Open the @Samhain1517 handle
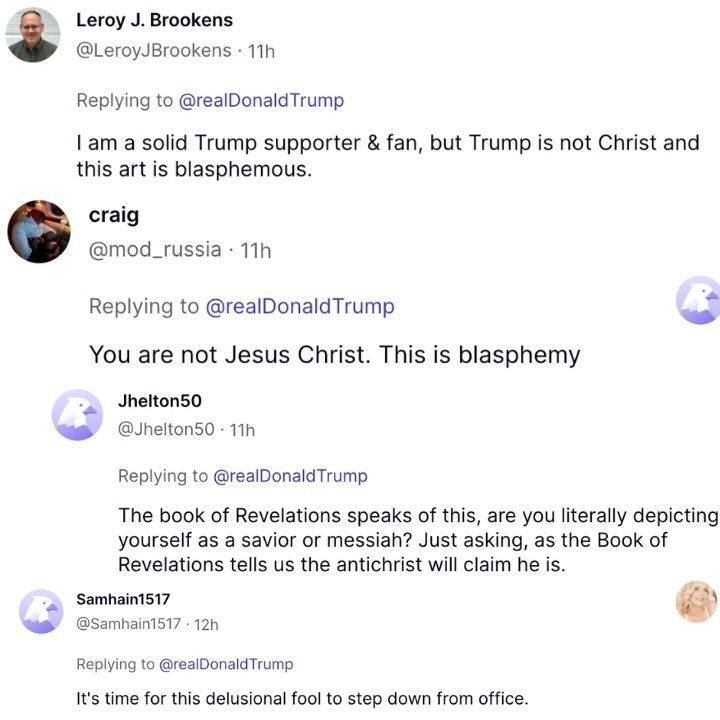Viewport: 720px width, 720px height. point(129,624)
